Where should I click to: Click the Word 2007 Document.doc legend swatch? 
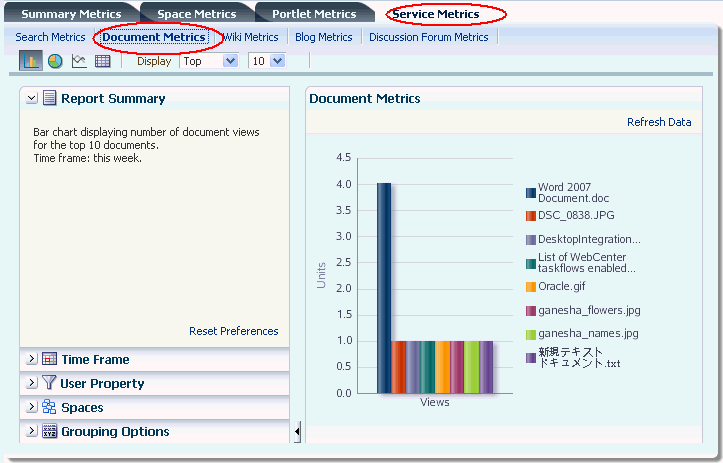[531, 193]
